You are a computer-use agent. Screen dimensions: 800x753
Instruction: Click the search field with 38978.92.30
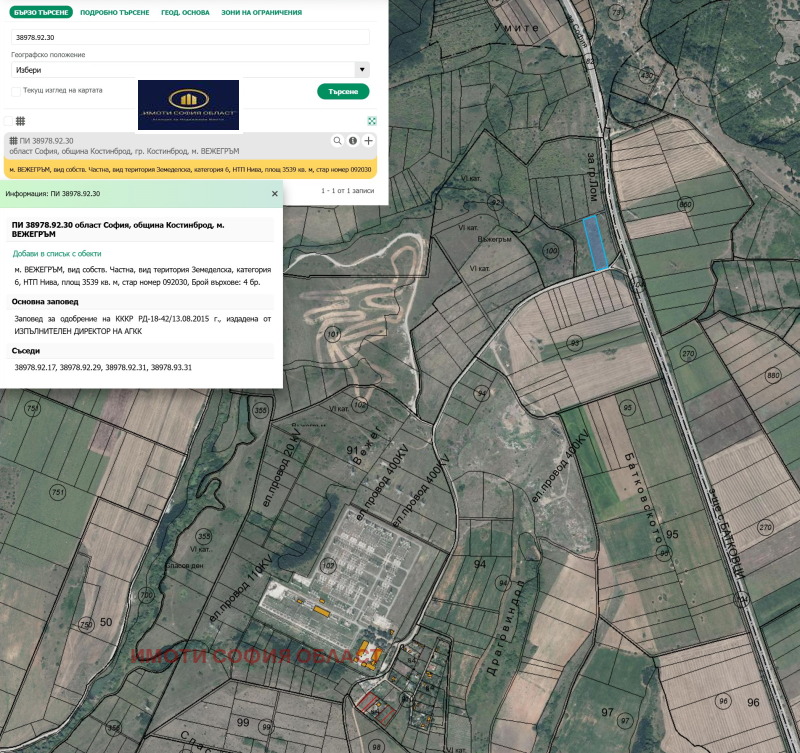pos(190,36)
